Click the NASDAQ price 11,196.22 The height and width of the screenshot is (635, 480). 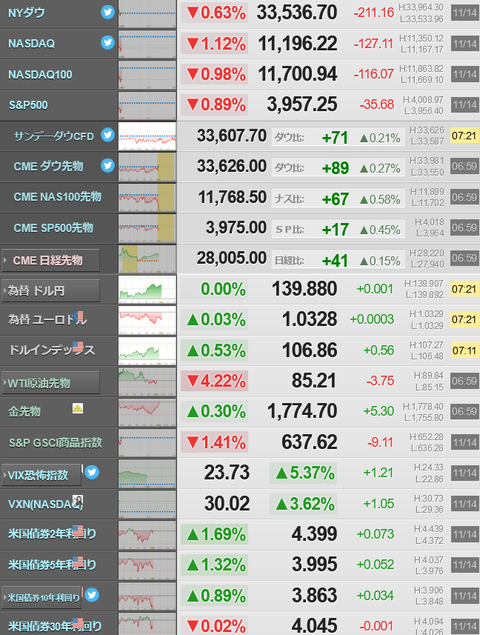[297, 43]
